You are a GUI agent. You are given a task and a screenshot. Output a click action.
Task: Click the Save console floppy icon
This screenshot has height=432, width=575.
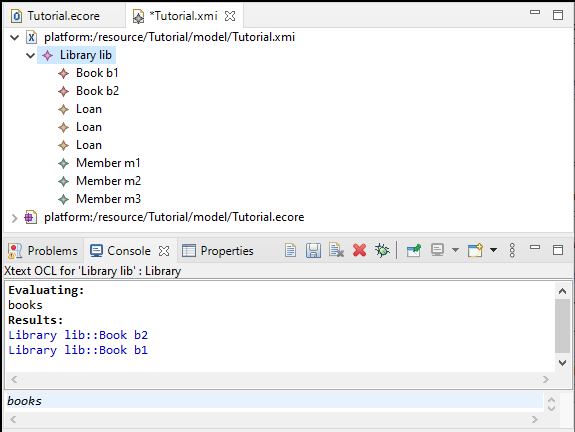click(x=313, y=251)
